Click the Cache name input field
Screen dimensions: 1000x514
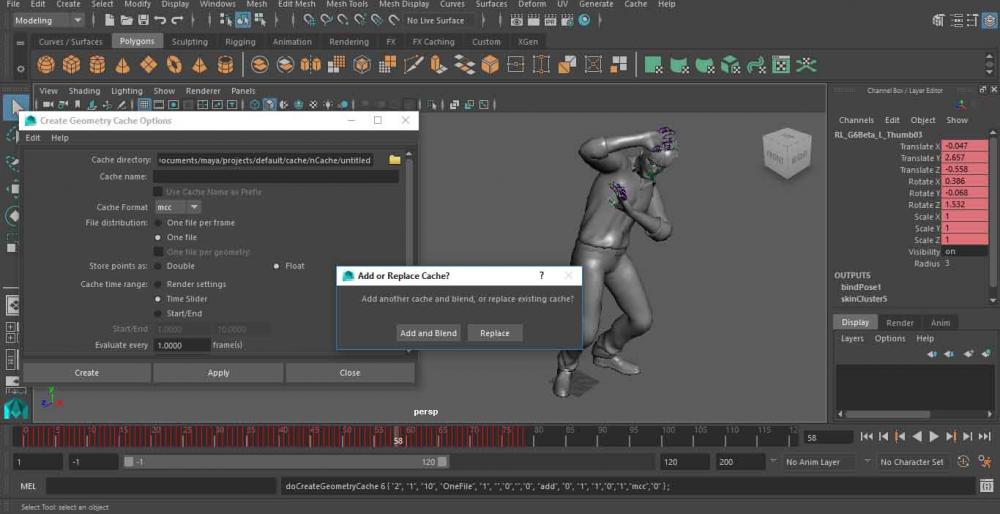click(275, 177)
